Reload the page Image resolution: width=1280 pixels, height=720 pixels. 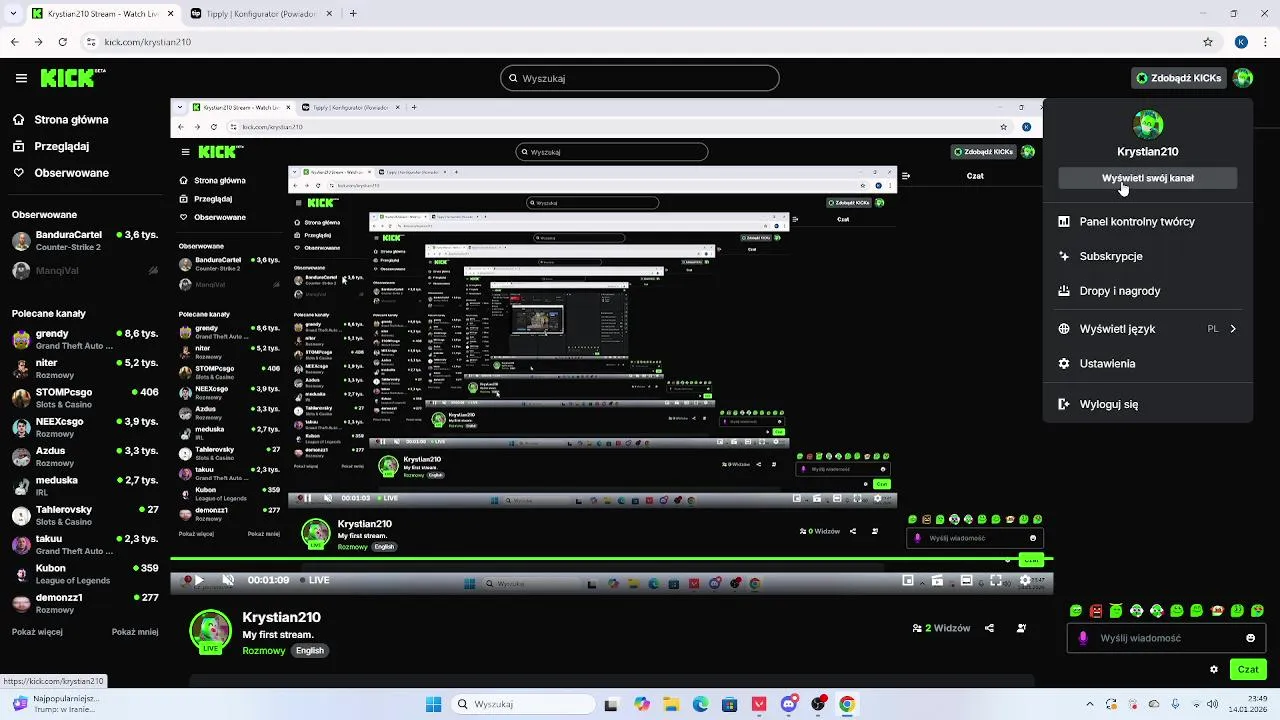[62, 42]
